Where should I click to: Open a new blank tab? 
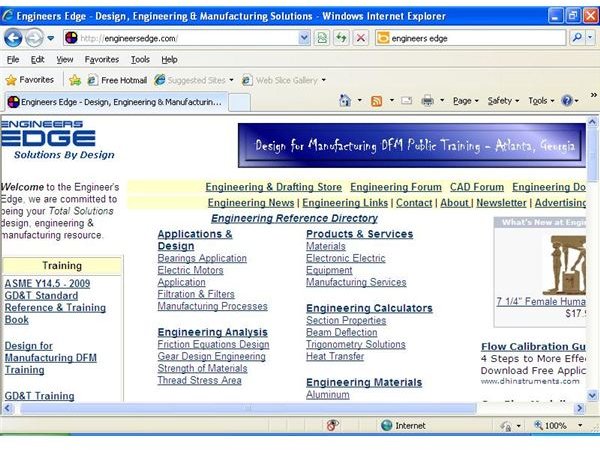point(240,103)
